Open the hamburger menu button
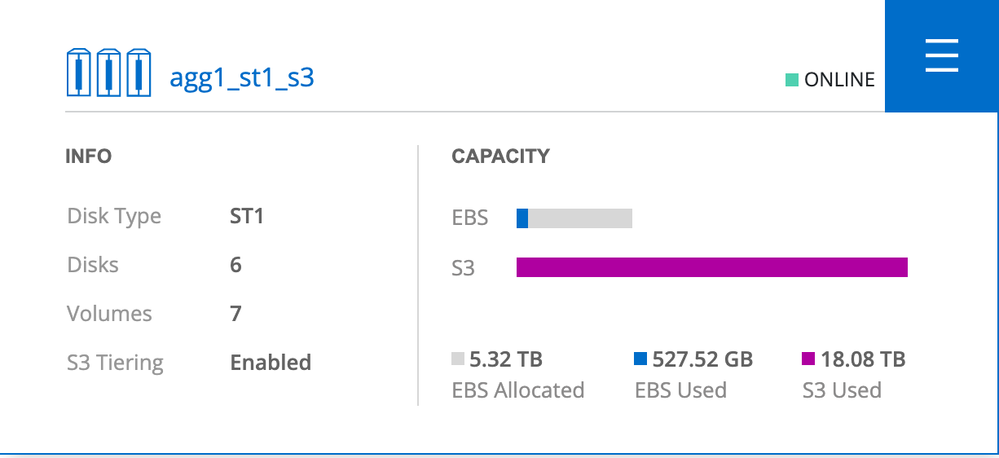 pyautogui.click(x=941, y=56)
